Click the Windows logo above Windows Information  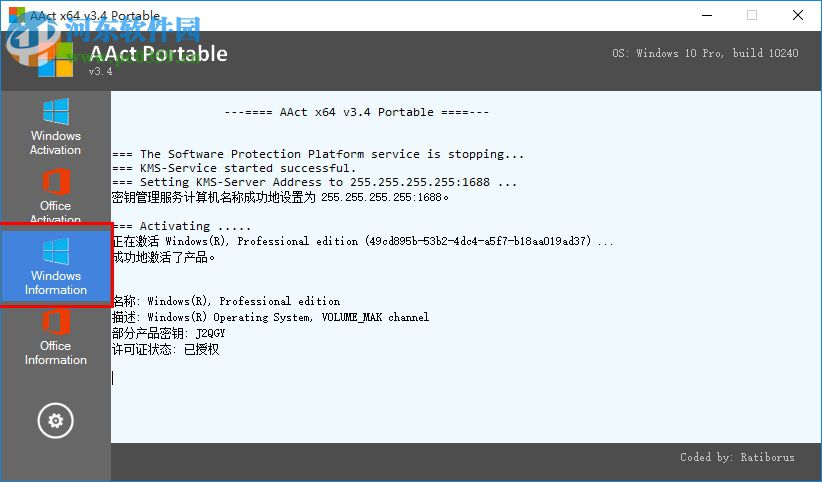(55, 251)
